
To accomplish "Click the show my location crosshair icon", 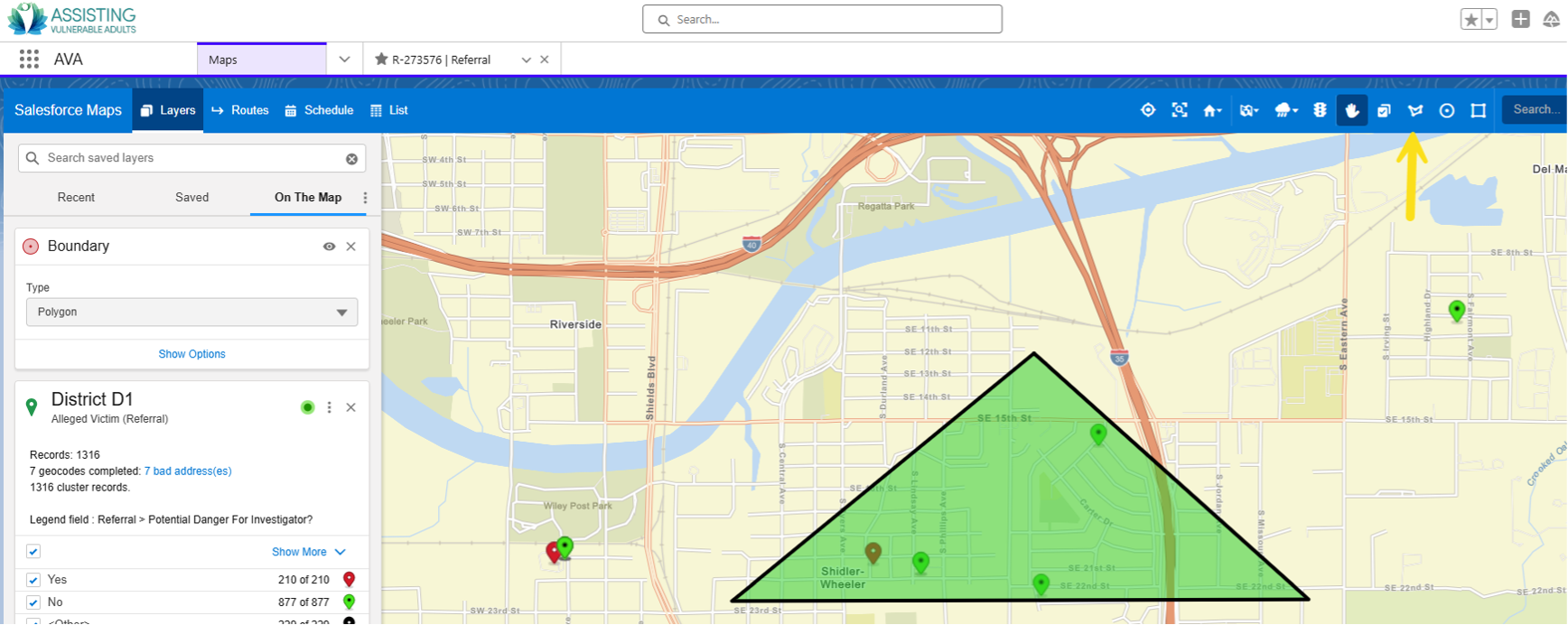I will pyautogui.click(x=1148, y=110).
